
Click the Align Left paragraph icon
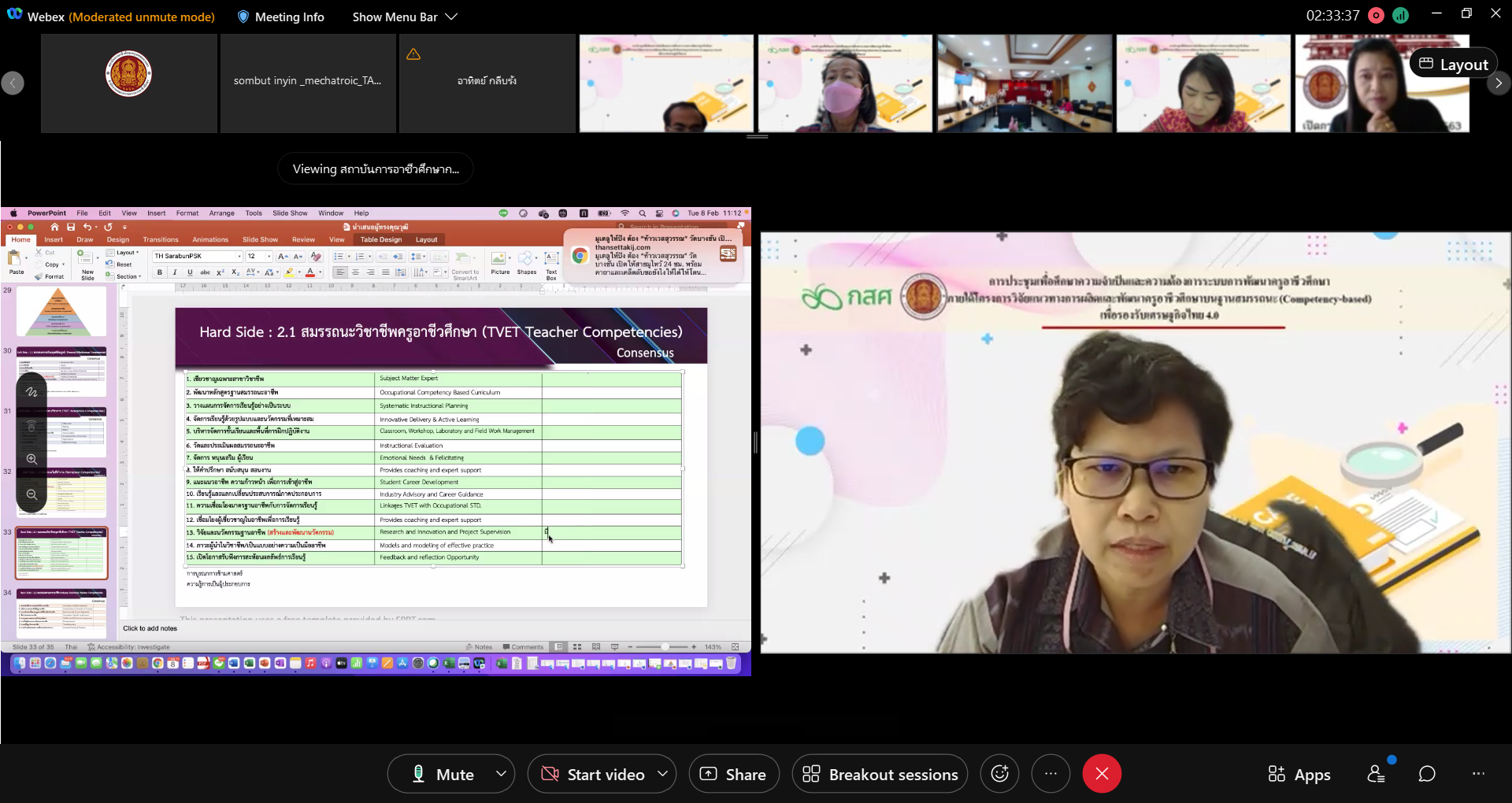340,272
